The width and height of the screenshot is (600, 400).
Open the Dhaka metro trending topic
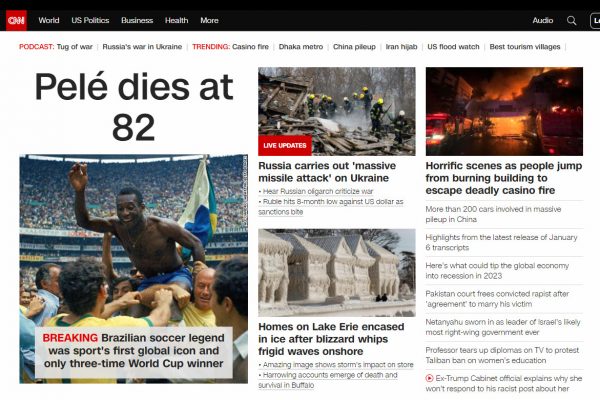pyautogui.click(x=301, y=47)
